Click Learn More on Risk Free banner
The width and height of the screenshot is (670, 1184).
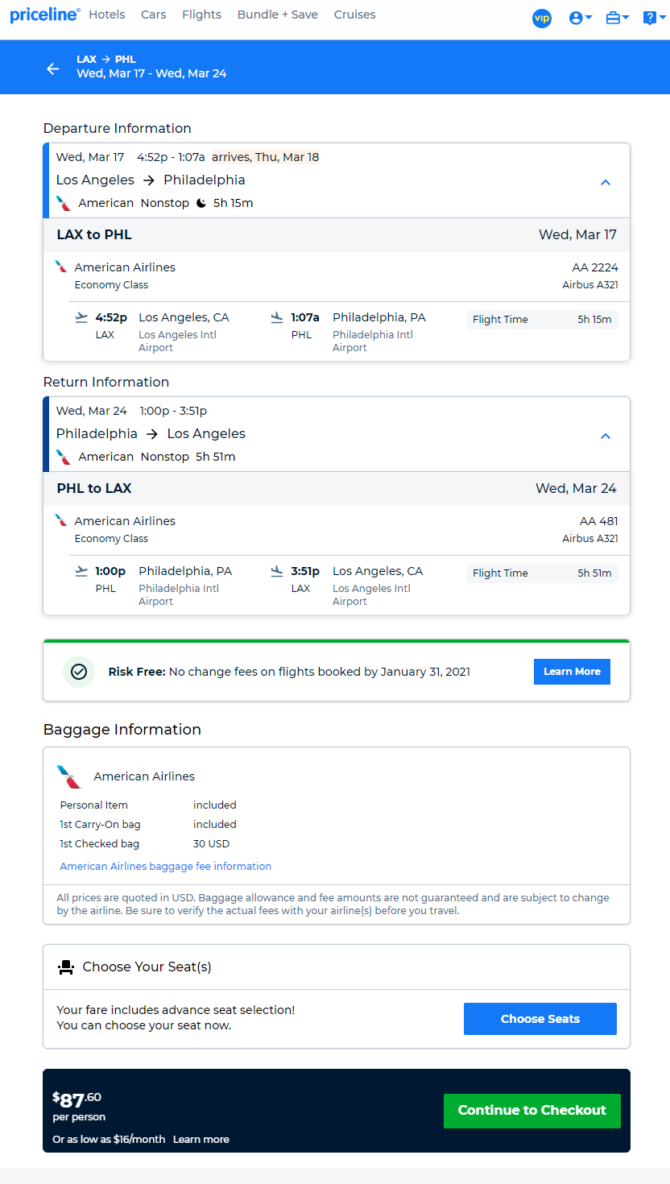pyautogui.click(x=572, y=671)
